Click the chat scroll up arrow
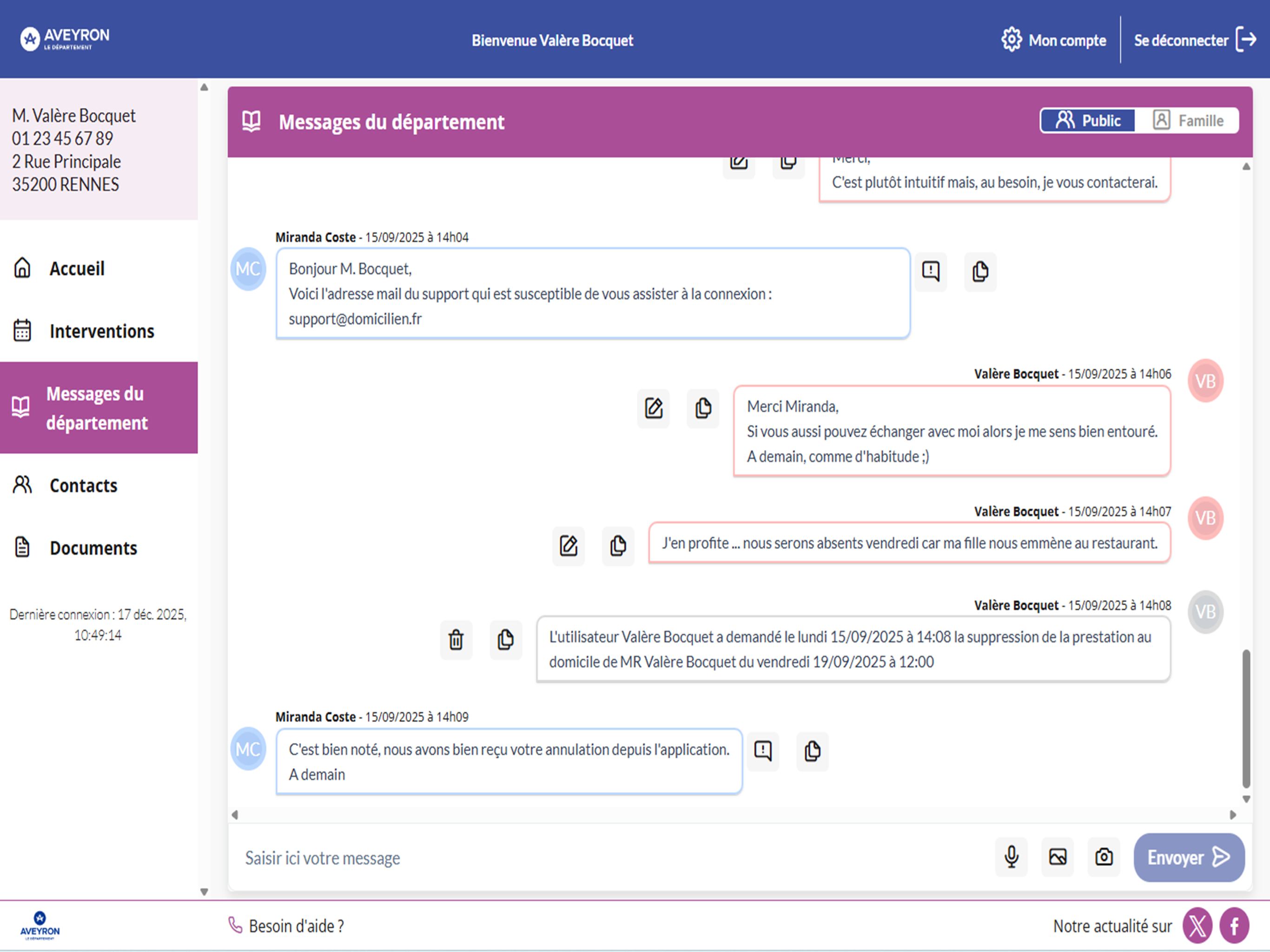Screen dimensions: 1270x952 (1246, 166)
